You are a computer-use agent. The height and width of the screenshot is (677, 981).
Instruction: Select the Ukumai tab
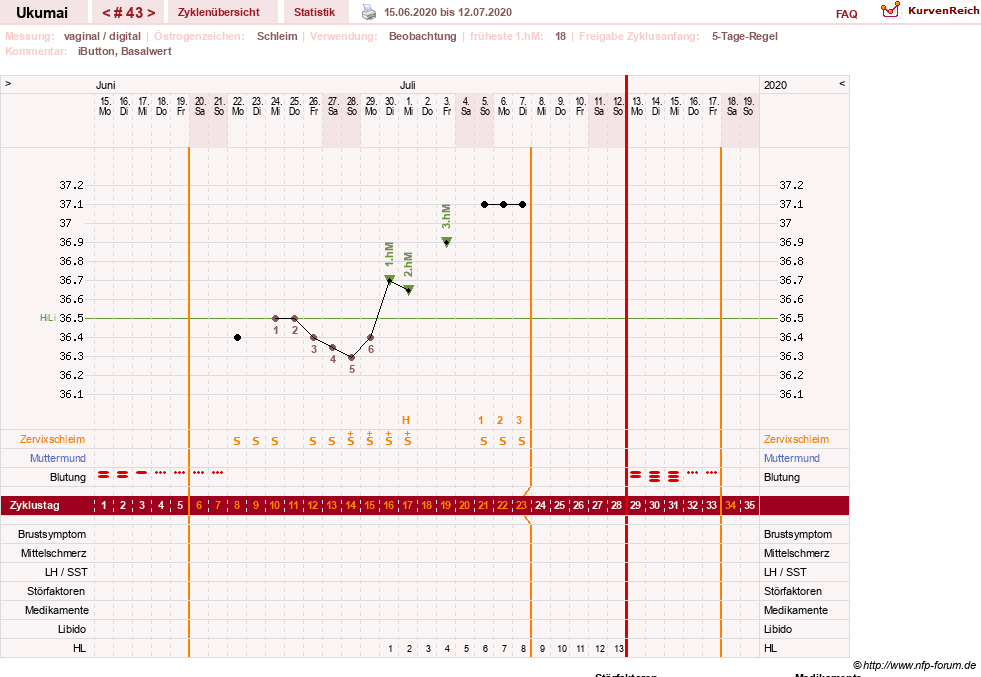[42, 13]
